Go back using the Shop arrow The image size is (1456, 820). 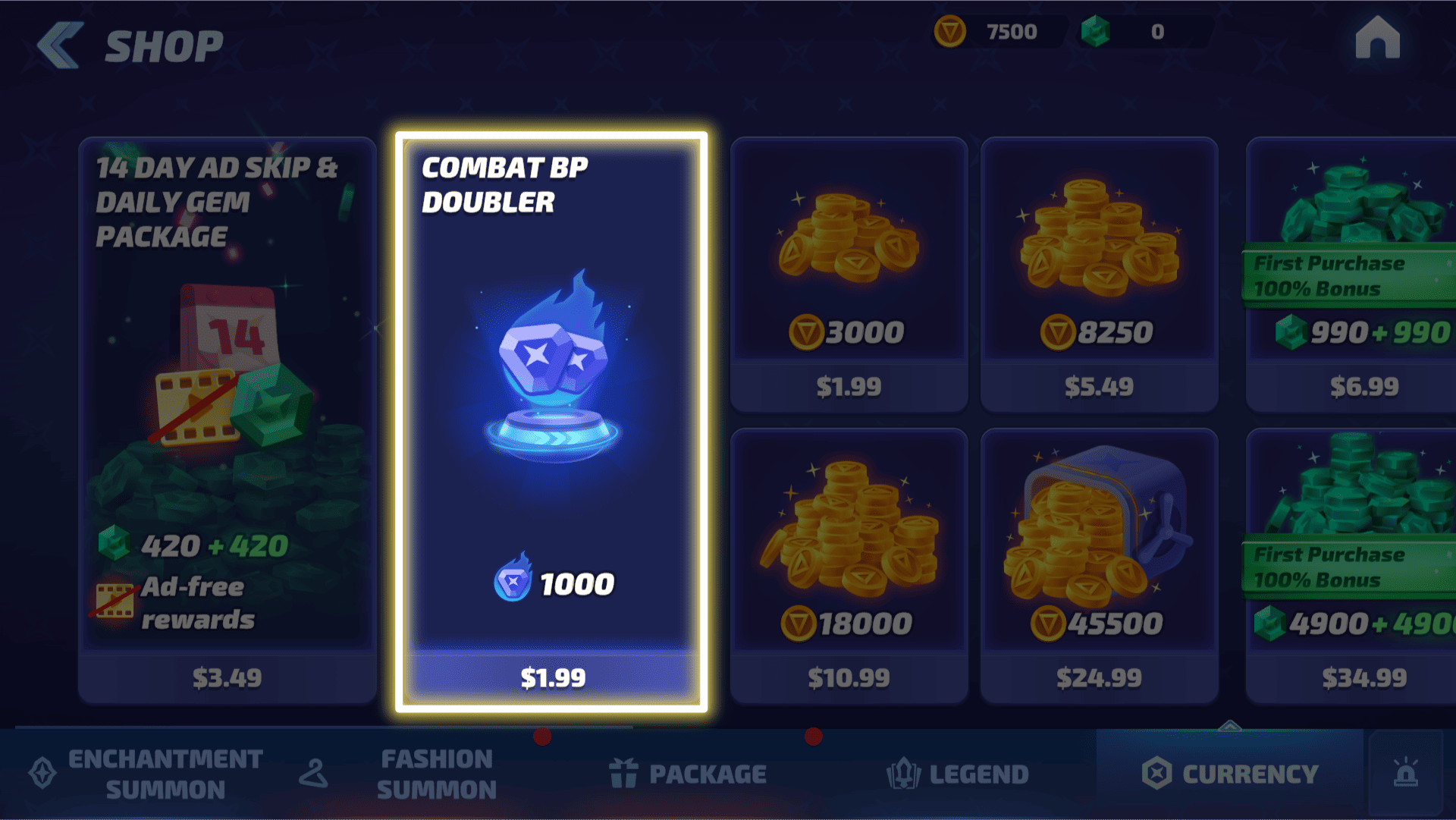(61, 46)
